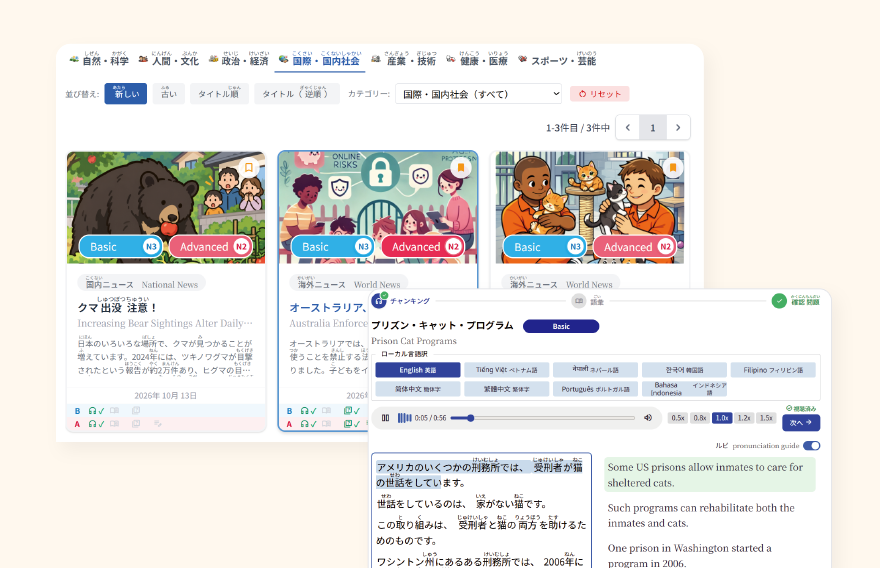The image size is (880, 568).
Task: Select English 英語 translation
Action: click(x=418, y=370)
